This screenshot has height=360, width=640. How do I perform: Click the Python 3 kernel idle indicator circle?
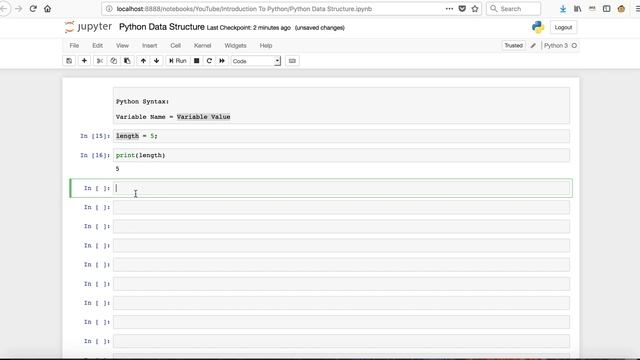[574, 46]
